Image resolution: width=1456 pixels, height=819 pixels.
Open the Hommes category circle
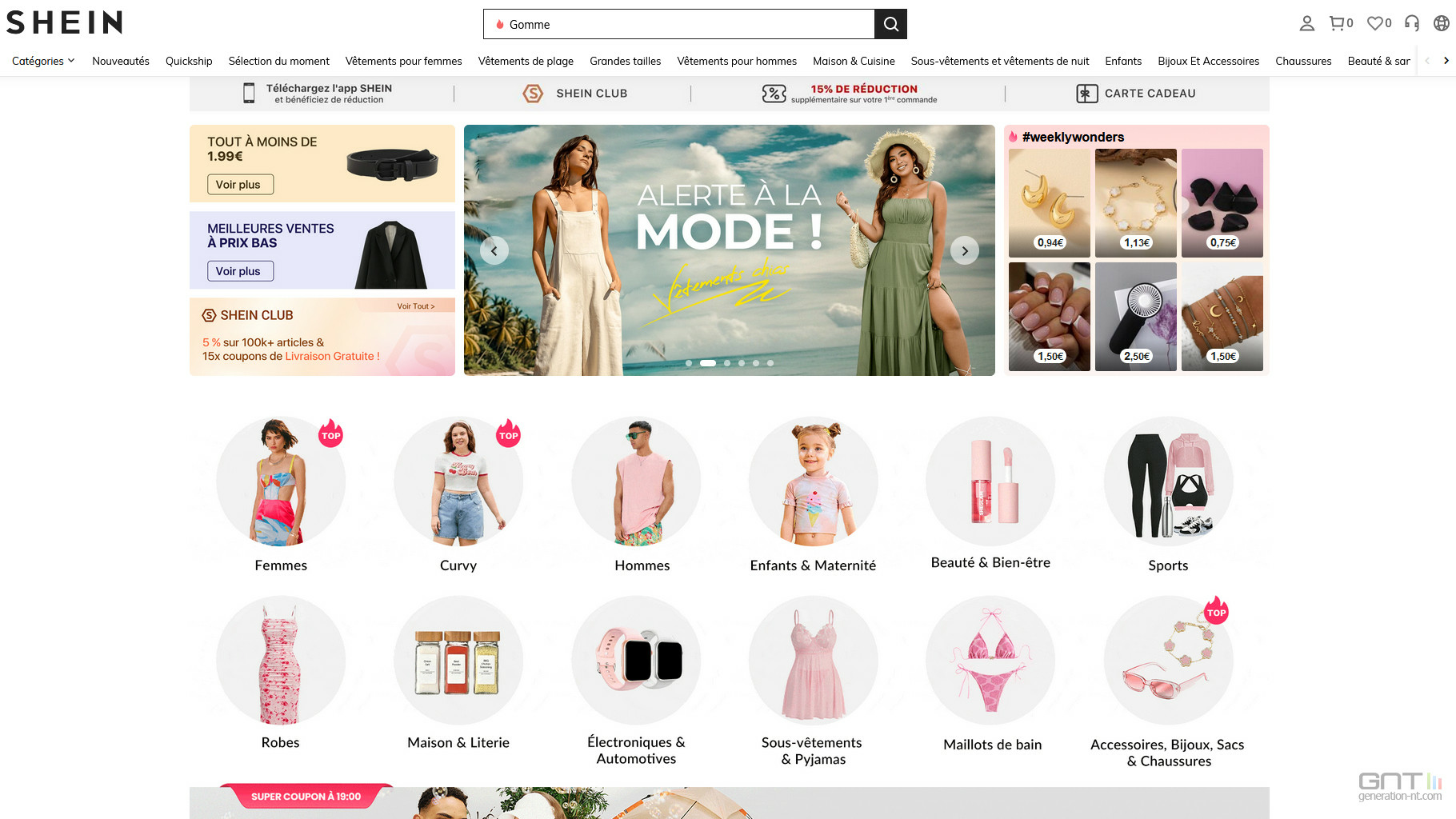(636, 481)
